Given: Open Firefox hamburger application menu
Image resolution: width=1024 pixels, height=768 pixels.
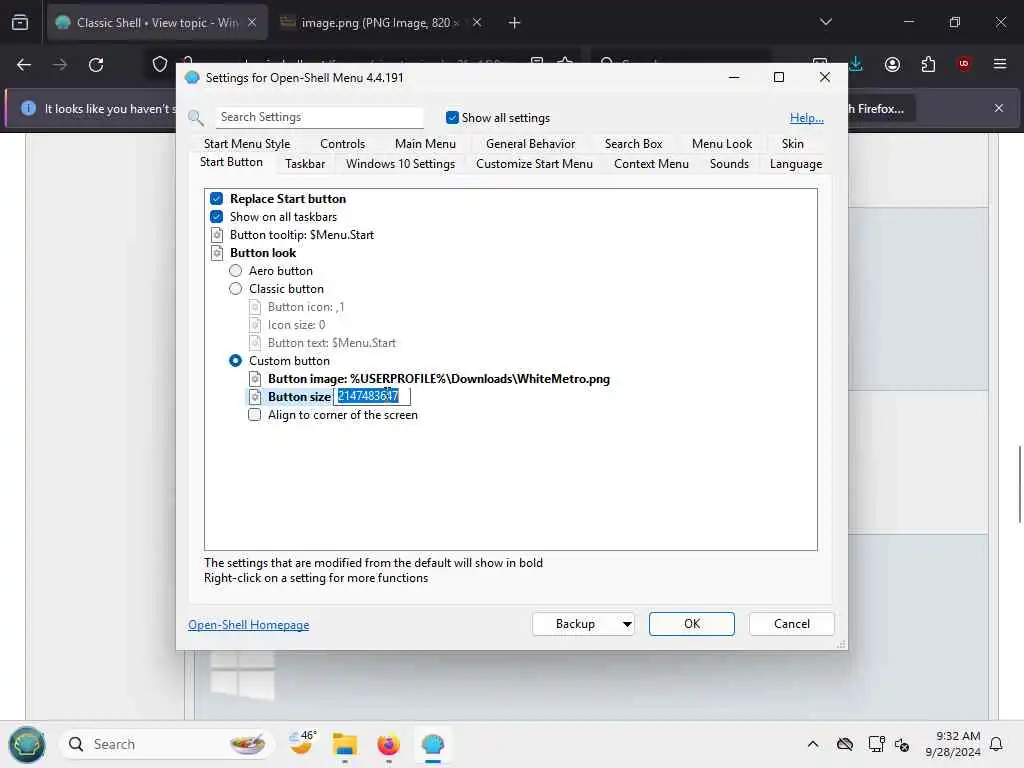Looking at the screenshot, I should [1000, 64].
